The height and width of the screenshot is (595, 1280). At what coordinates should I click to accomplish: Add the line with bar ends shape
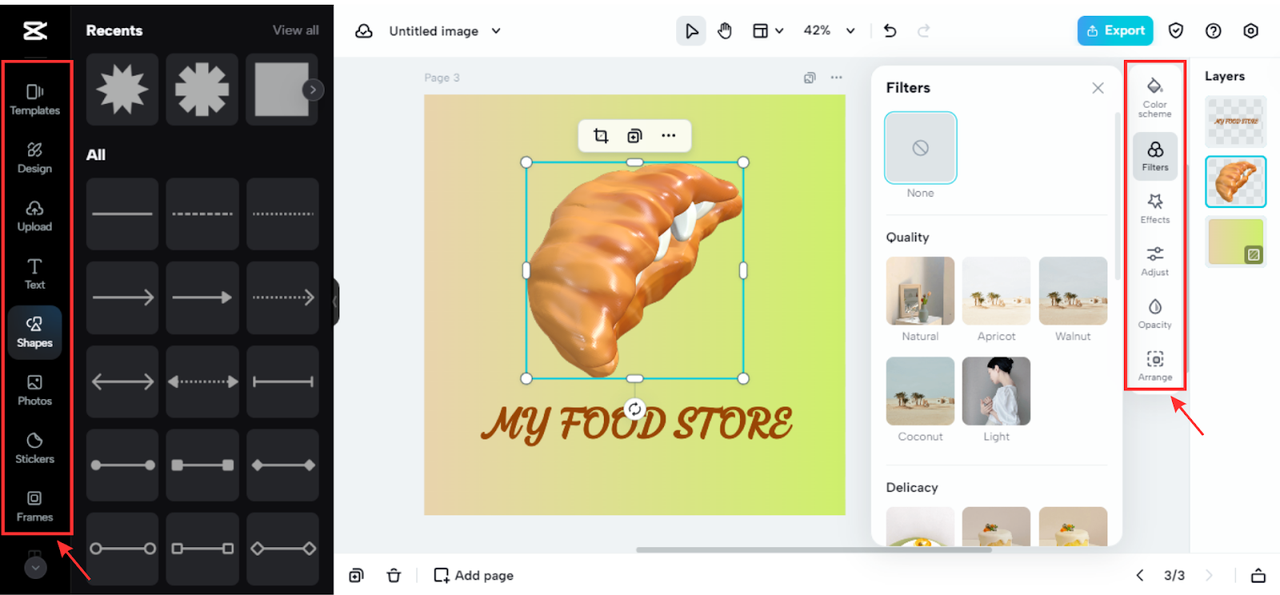tap(282, 382)
